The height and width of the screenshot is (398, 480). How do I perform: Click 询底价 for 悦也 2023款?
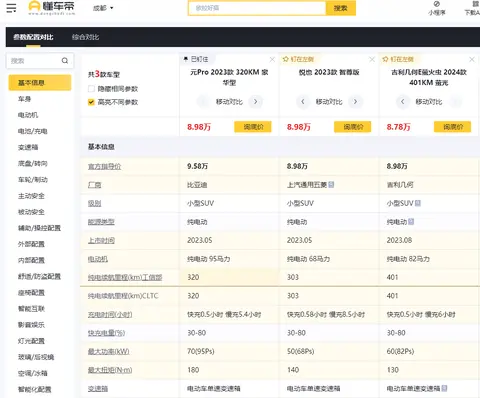(x=353, y=127)
